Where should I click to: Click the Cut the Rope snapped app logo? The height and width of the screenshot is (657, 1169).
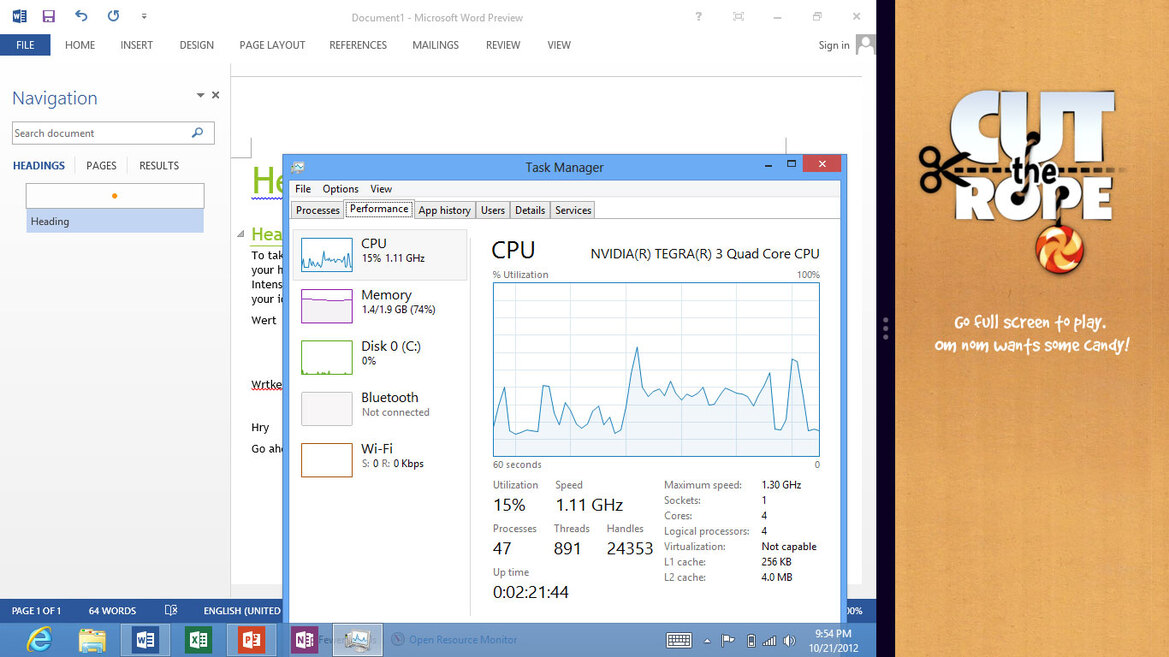coord(1020,181)
